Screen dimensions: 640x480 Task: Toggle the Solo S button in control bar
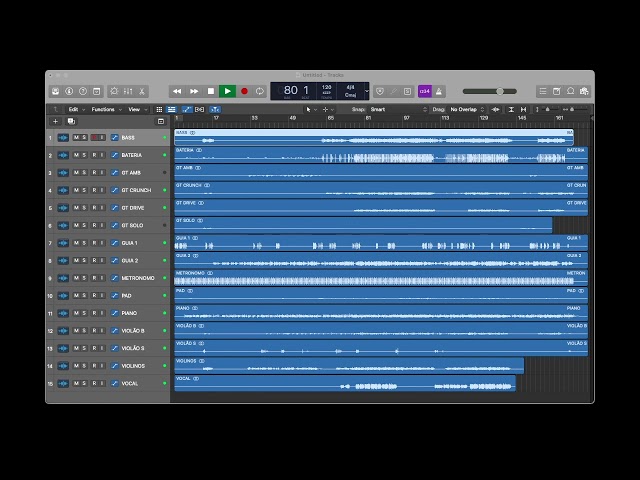click(x=407, y=91)
